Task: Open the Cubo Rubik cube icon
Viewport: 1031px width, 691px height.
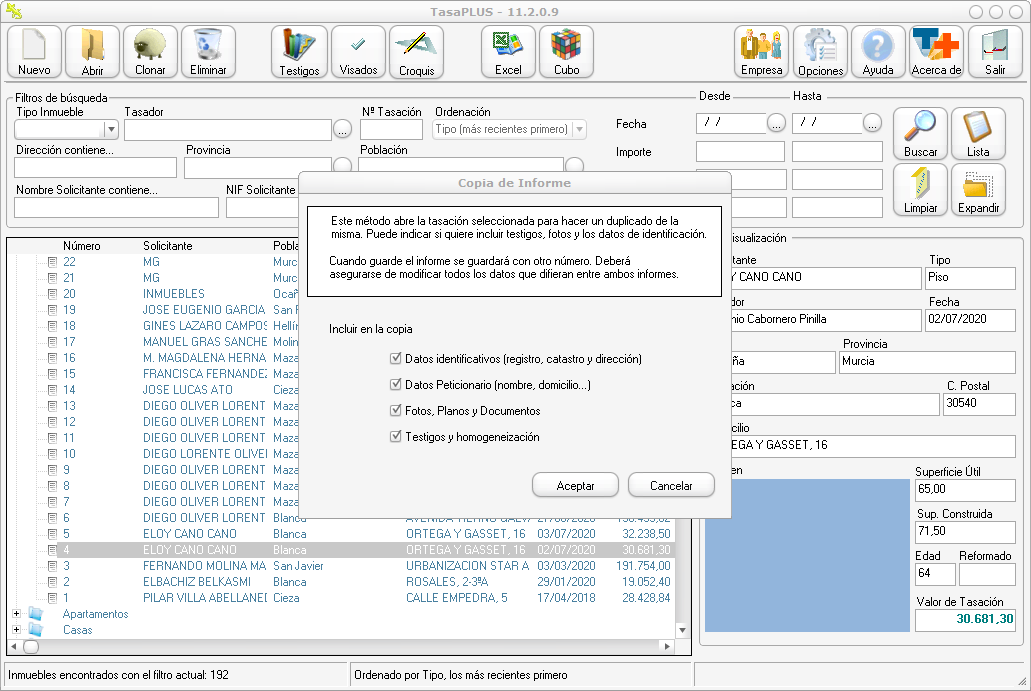Action: [x=566, y=51]
